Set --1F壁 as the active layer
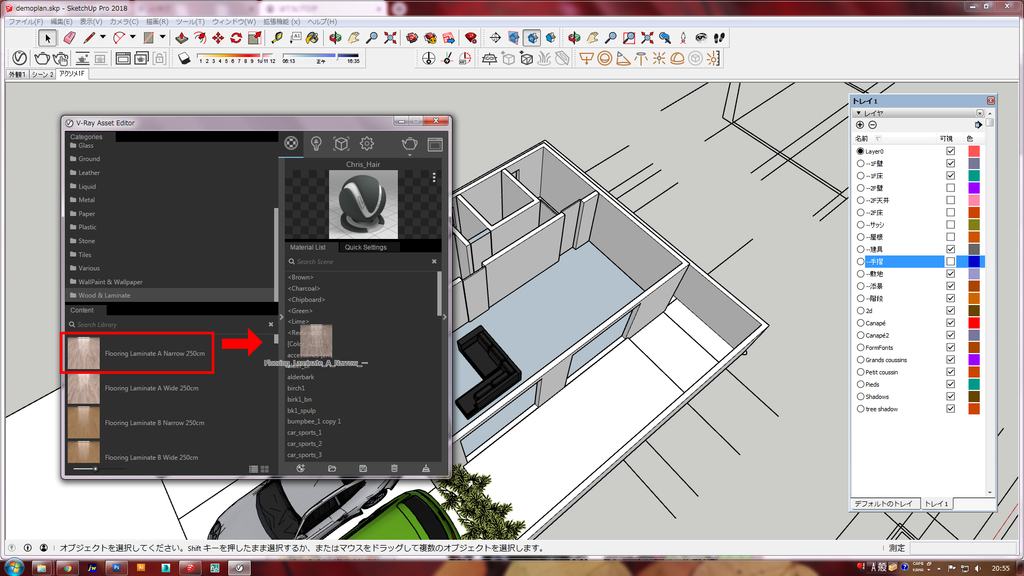This screenshot has height=576, width=1024. click(860, 163)
